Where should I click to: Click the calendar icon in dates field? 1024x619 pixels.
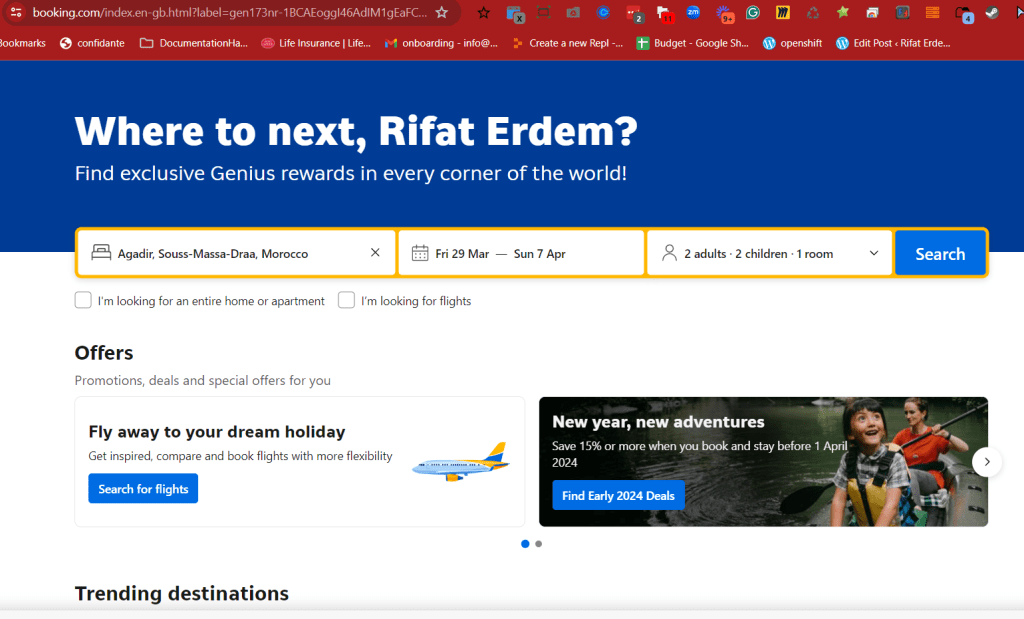click(420, 253)
